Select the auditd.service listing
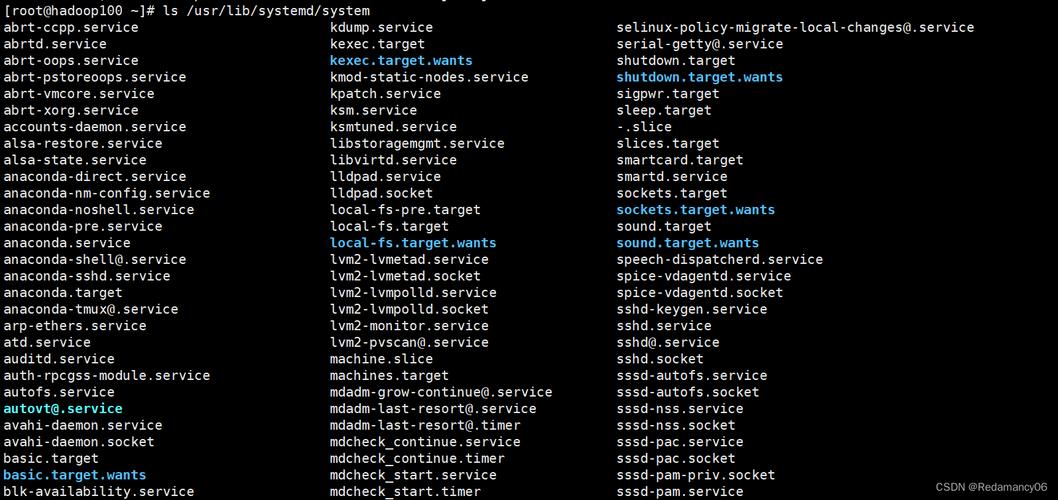This screenshot has height=500, width=1058. click(x=59, y=359)
